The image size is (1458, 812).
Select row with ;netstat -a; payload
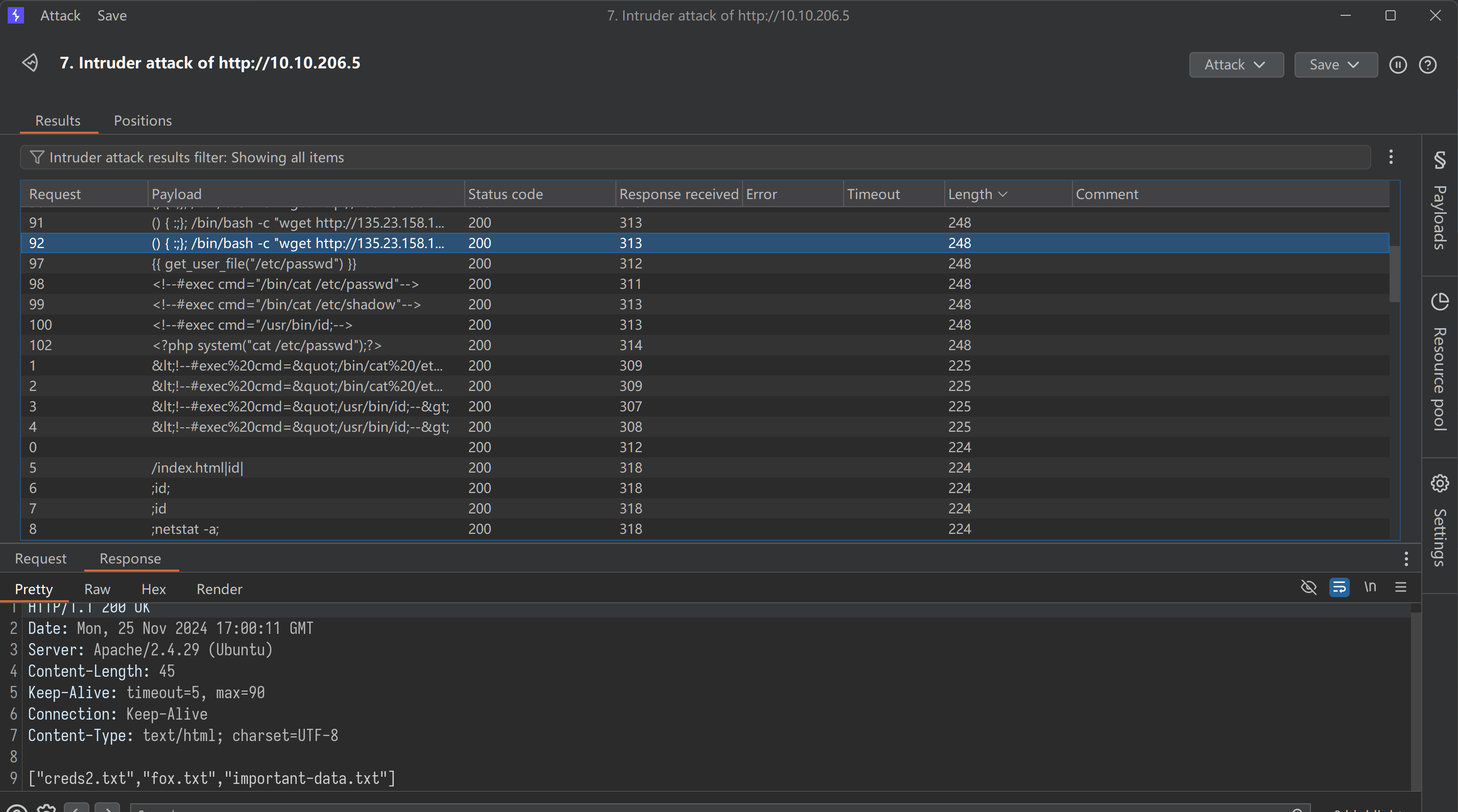coord(705,528)
